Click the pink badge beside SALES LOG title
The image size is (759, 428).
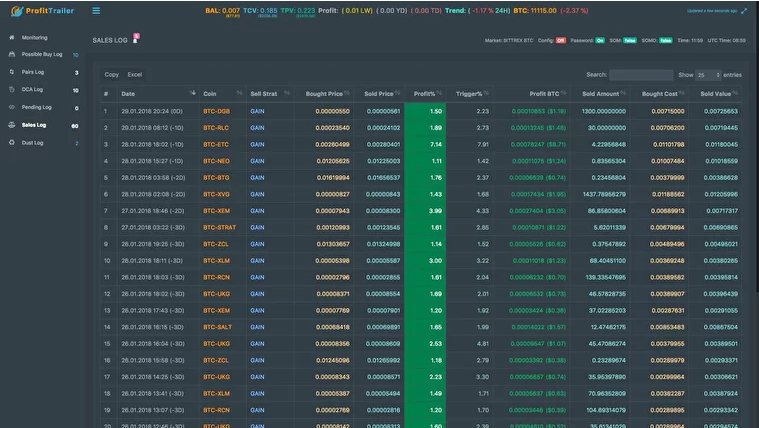click(x=137, y=36)
